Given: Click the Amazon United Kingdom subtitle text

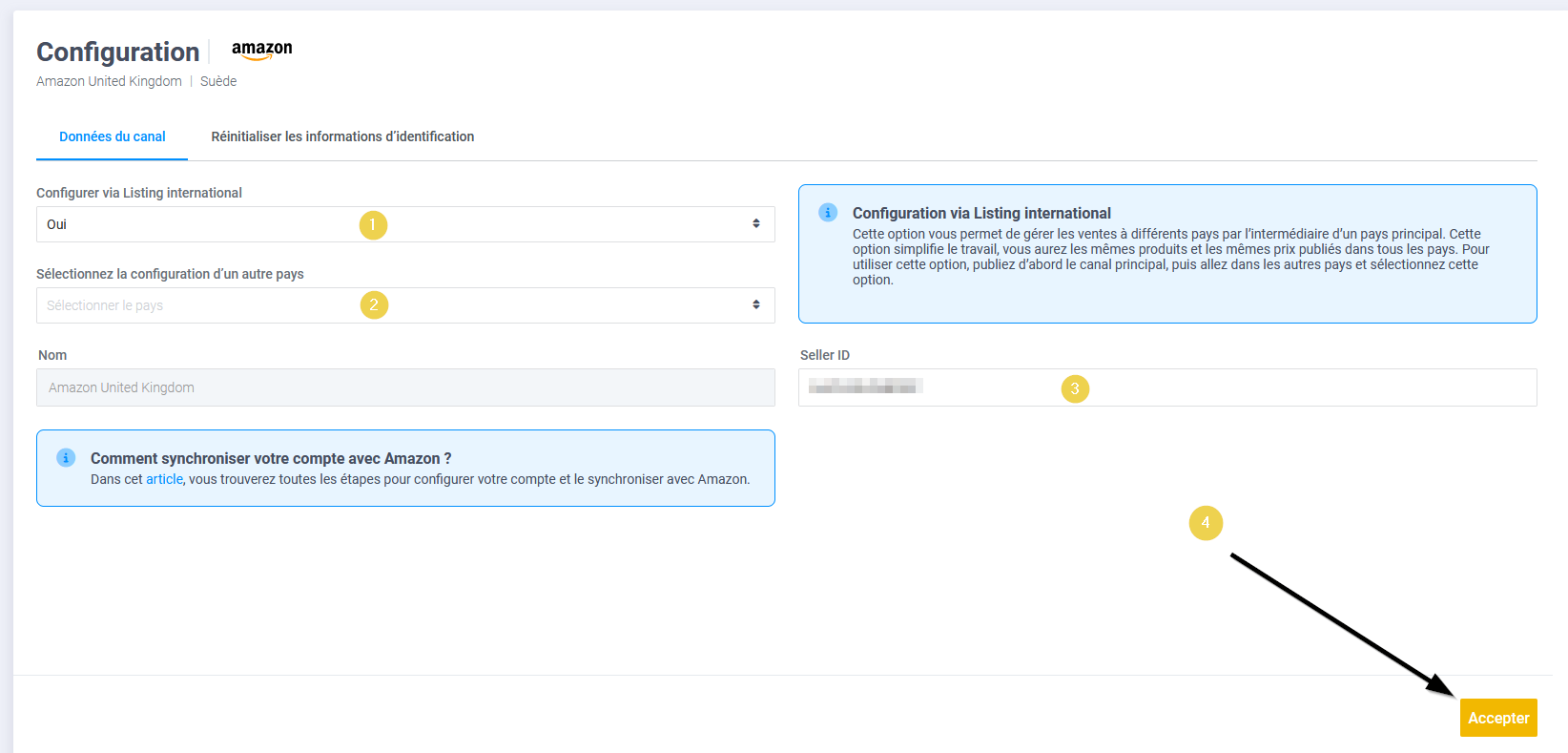Looking at the screenshot, I should 109,81.
